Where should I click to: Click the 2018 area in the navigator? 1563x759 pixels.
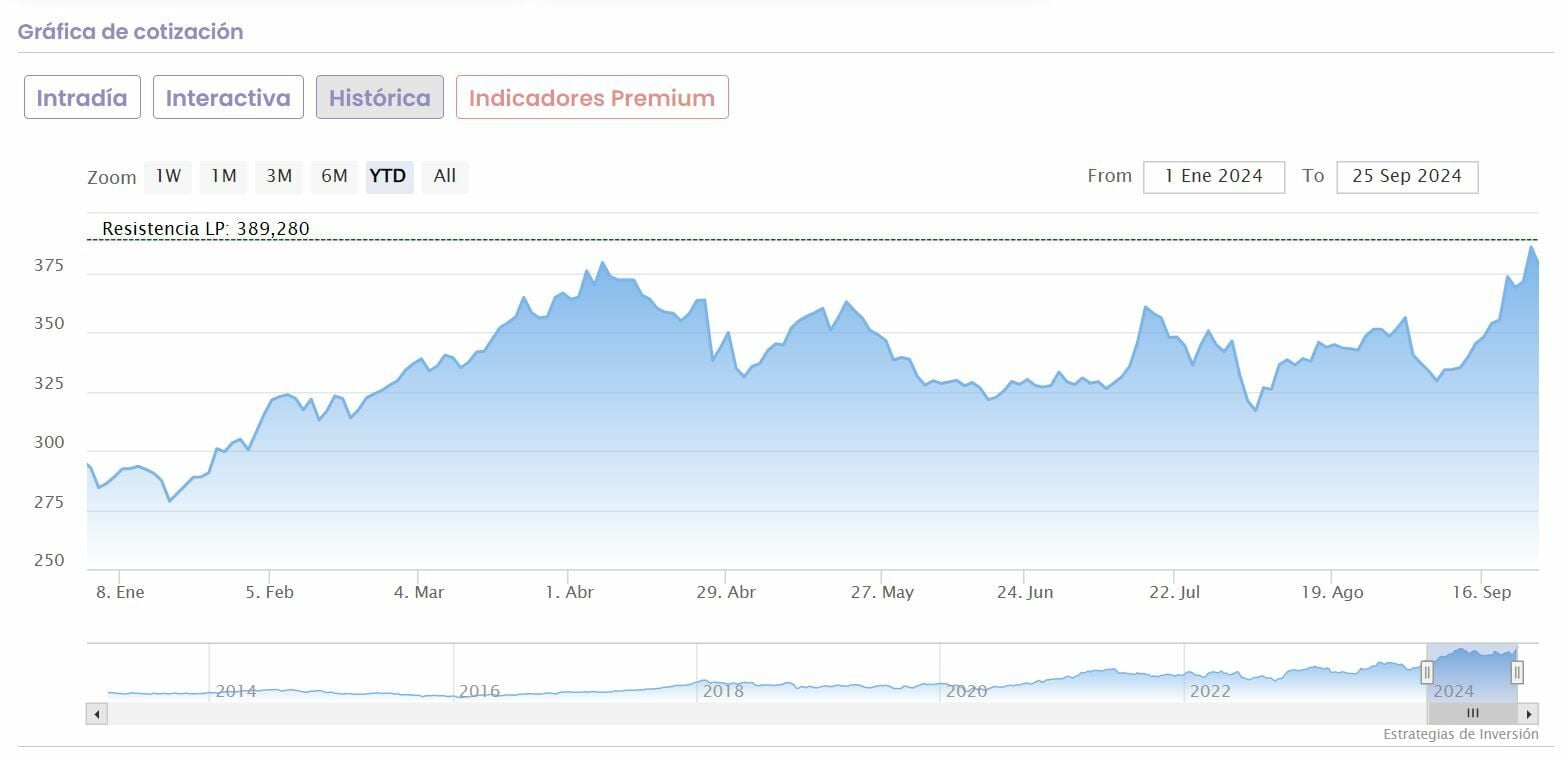tap(723, 690)
